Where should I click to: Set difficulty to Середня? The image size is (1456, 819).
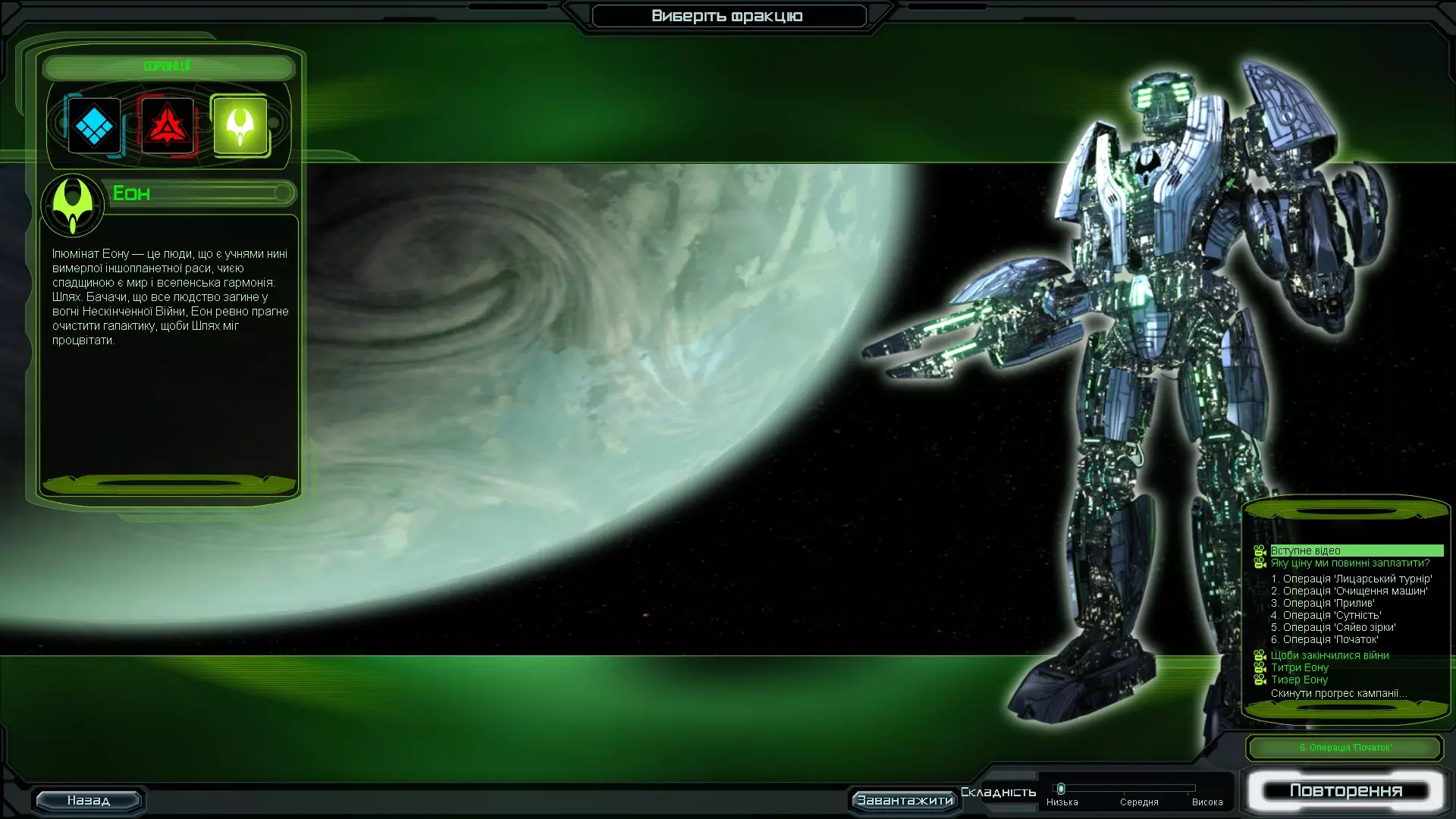(1139, 802)
